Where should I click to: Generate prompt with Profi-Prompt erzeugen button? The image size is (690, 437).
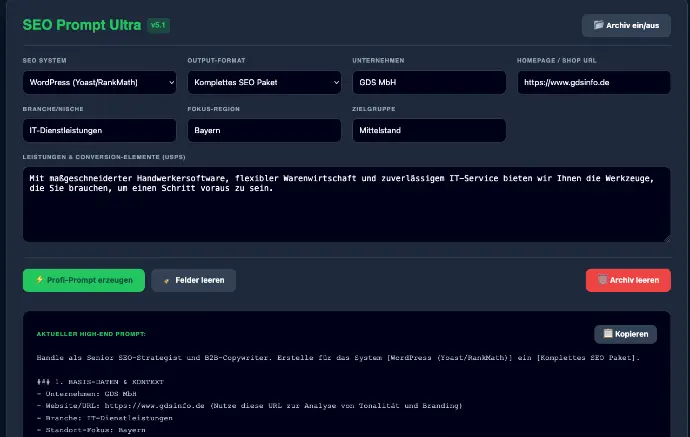point(84,280)
